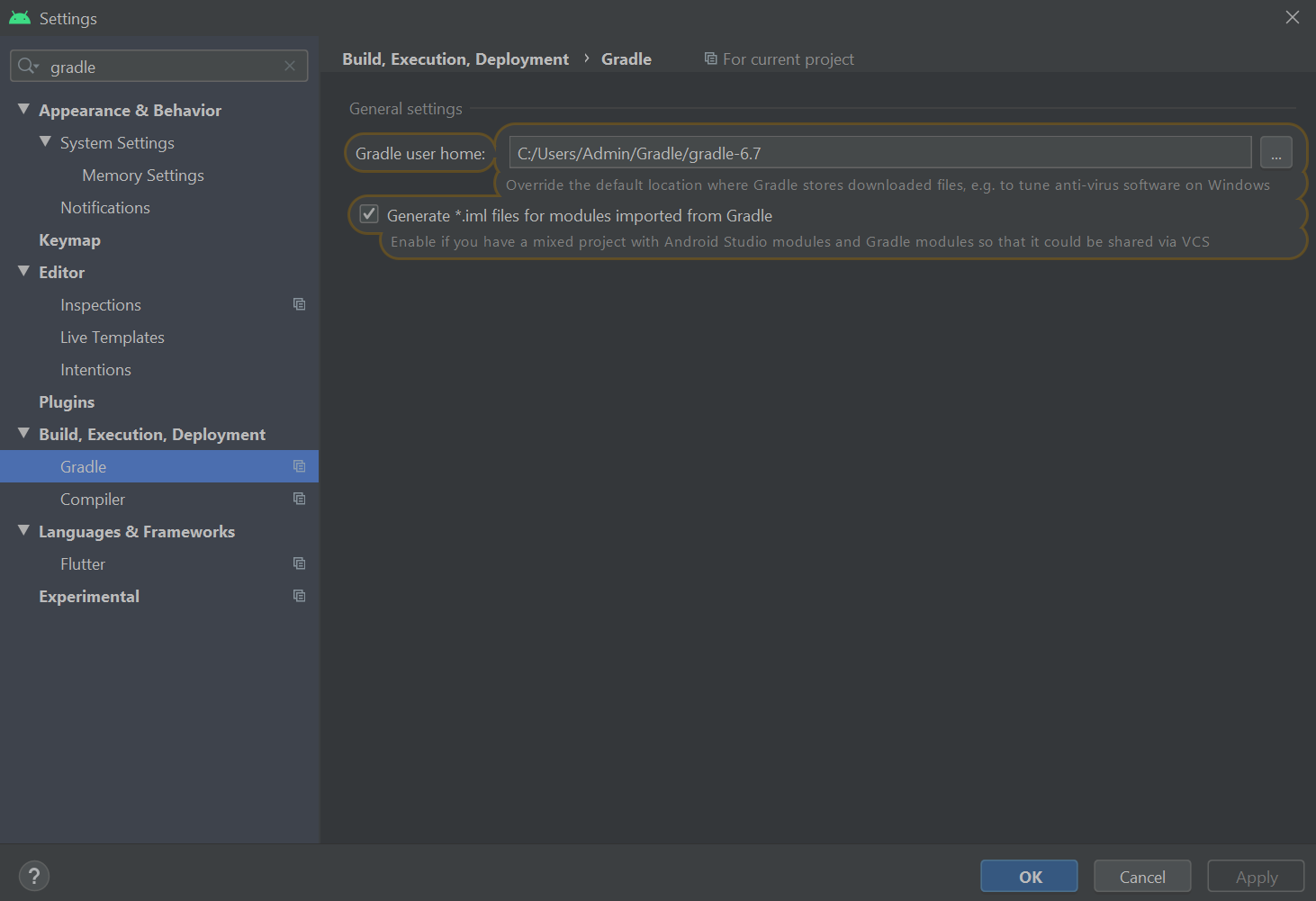Collapse Build, Execution, Deployment section
Screen dimensions: 1316x901
[24, 433]
